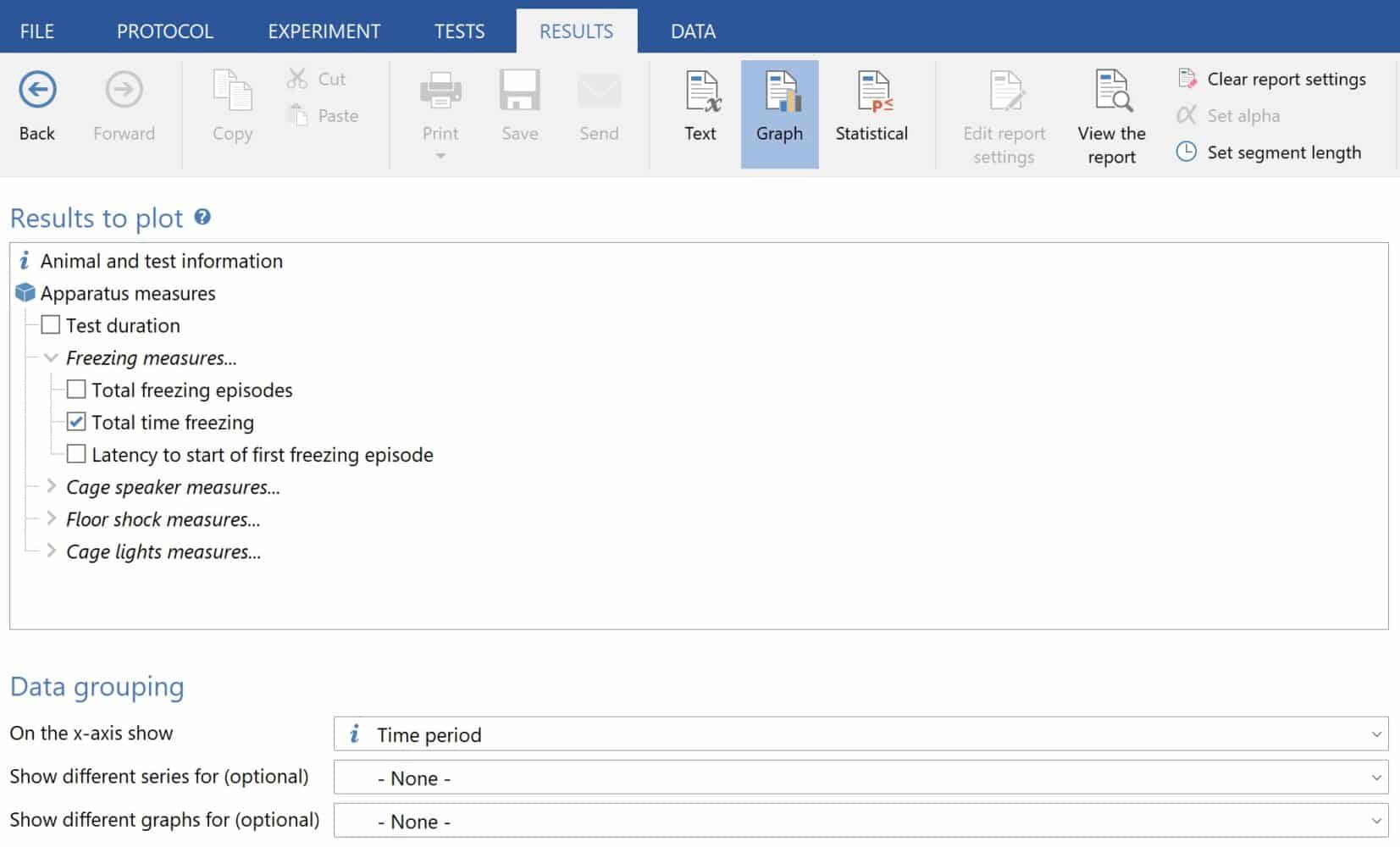Collapse the Freezing measures group

click(51, 357)
